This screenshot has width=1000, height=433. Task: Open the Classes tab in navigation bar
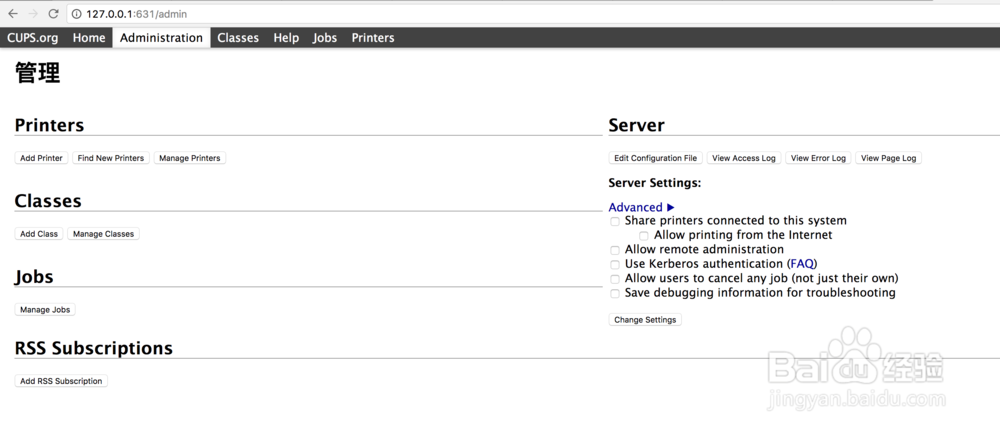pyautogui.click(x=238, y=38)
